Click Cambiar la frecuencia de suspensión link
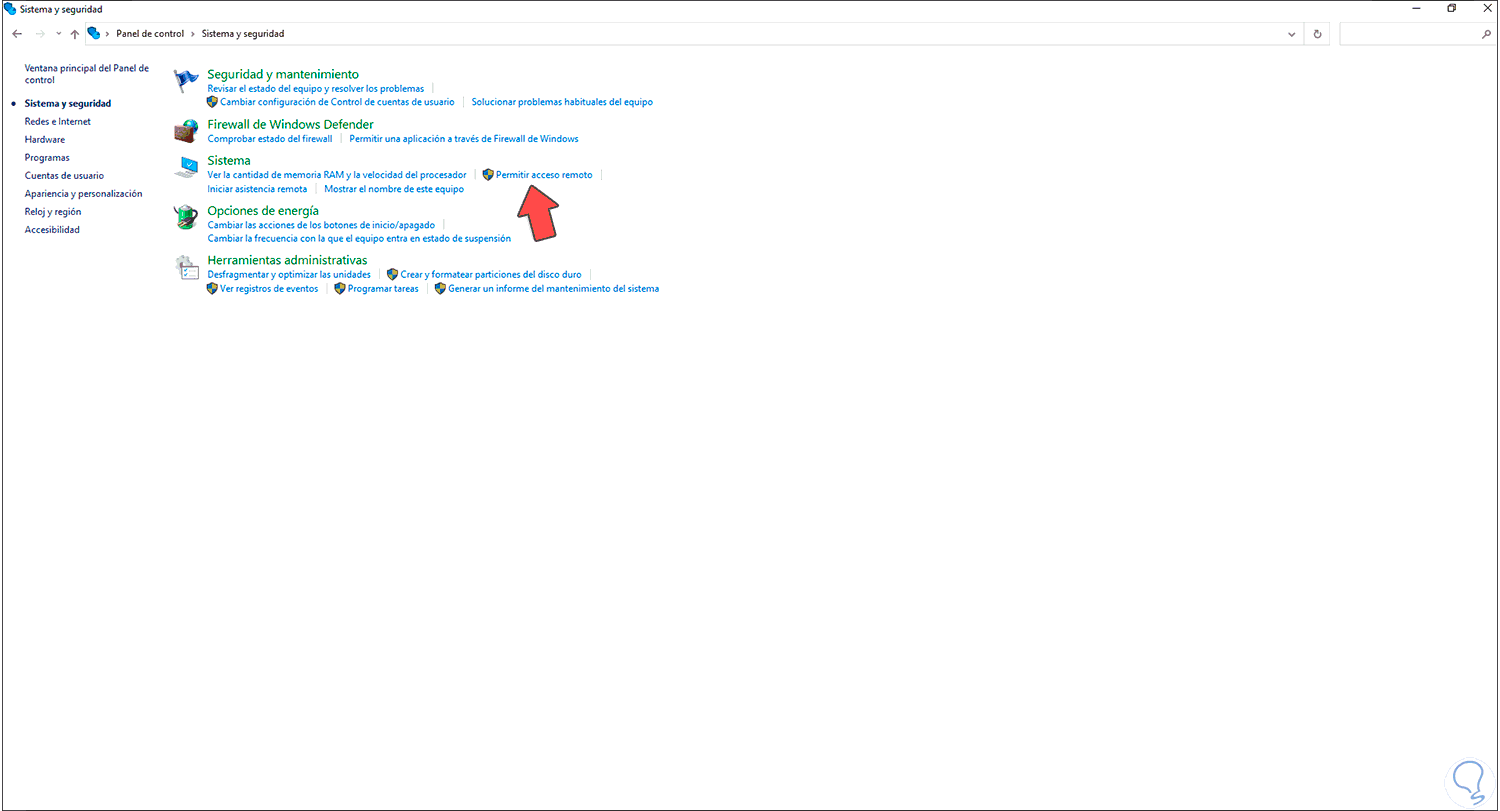This screenshot has height=811, width=1500. [x=359, y=239]
